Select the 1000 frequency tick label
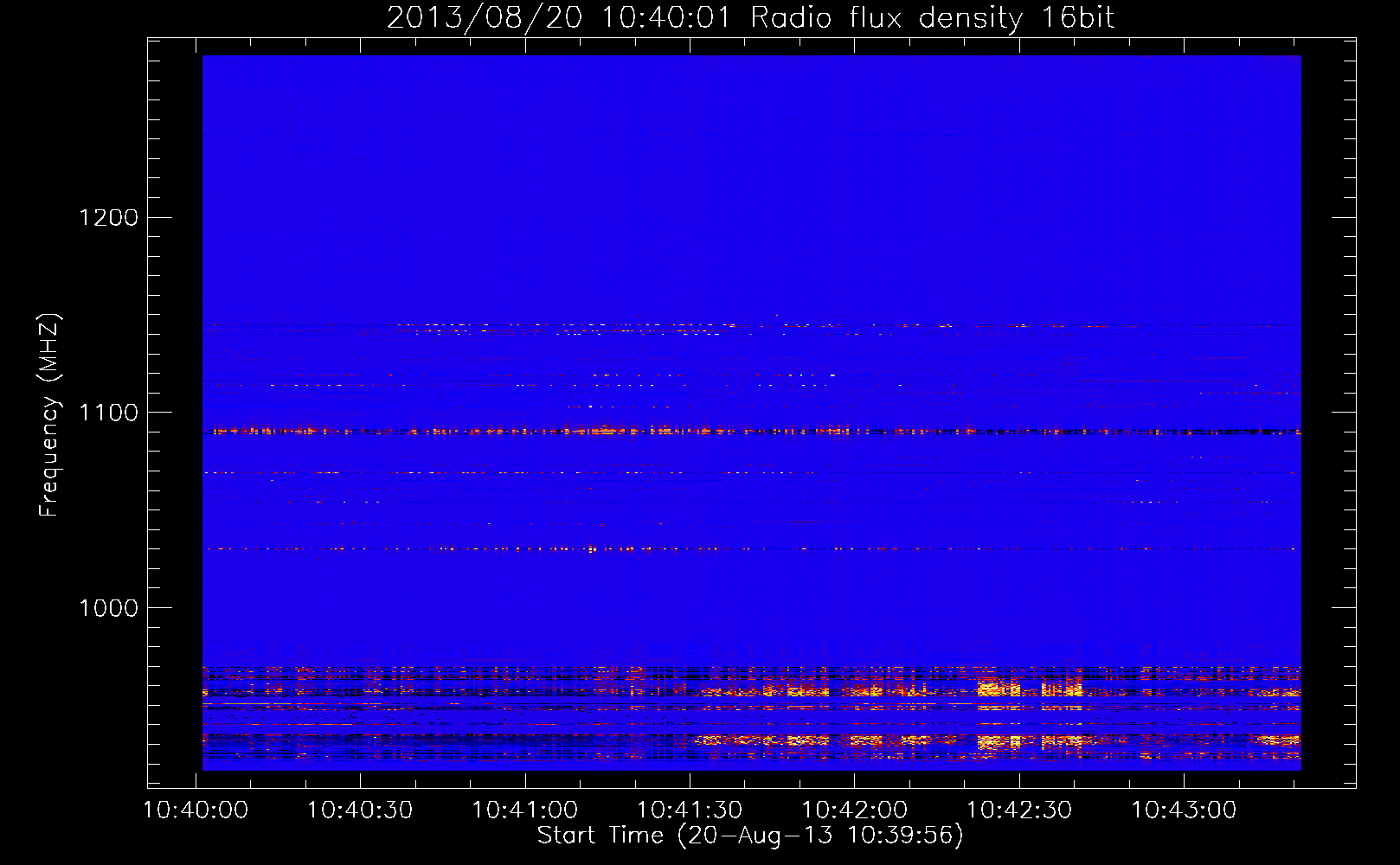Image resolution: width=1400 pixels, height=865 pixels. (x=109, y=608)
